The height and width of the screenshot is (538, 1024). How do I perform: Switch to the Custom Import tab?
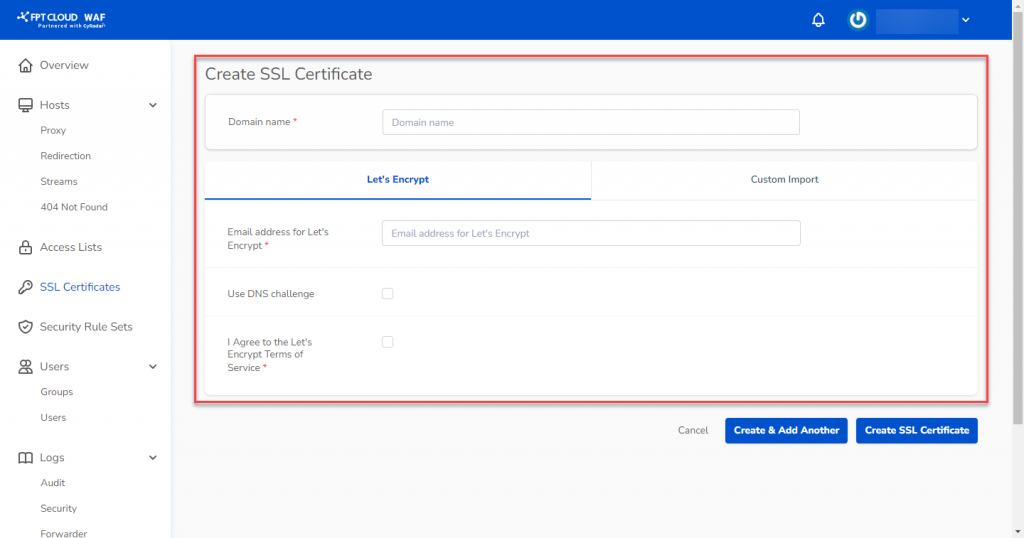[x=784, y=180]
